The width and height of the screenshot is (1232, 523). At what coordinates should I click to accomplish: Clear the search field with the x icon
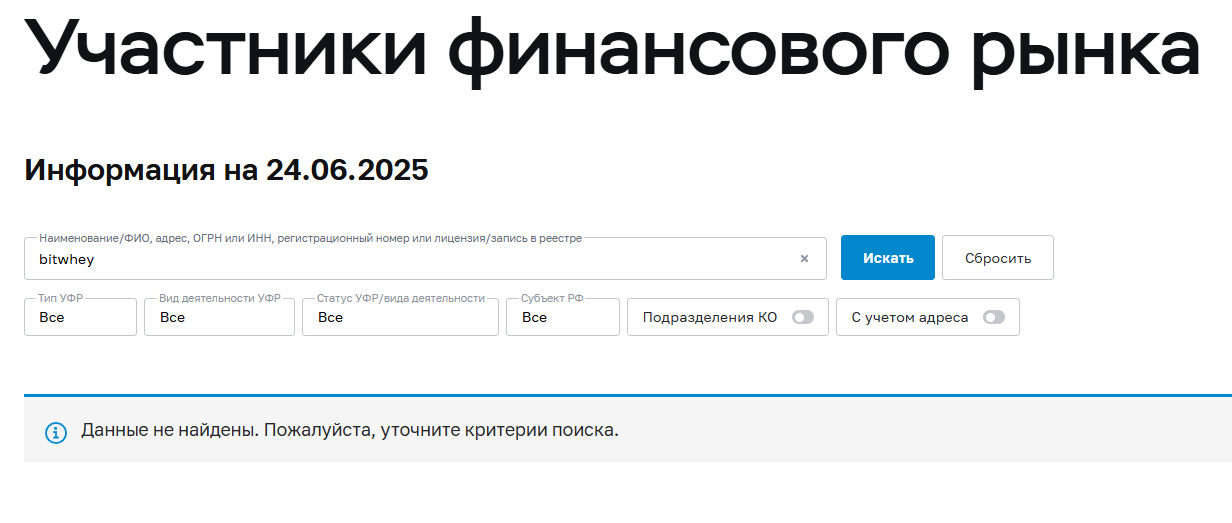coord(804,258)
